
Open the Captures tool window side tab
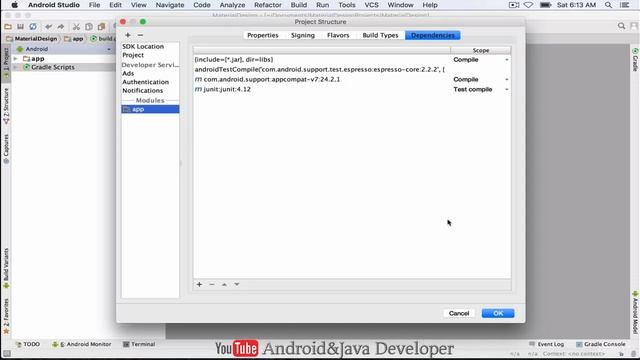pyautogui.click(x=6, y=149)
